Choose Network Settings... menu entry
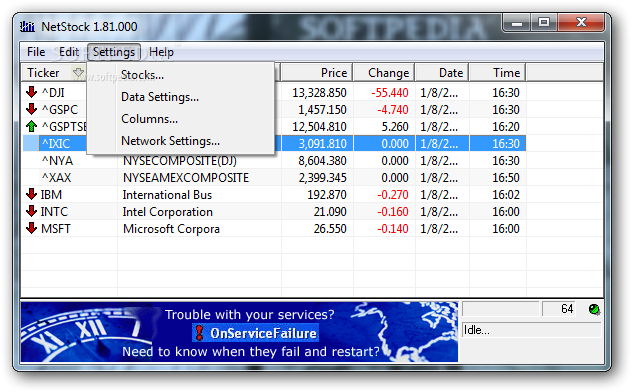The height and width of the screenshot is (392, 632). pos(170,141)
